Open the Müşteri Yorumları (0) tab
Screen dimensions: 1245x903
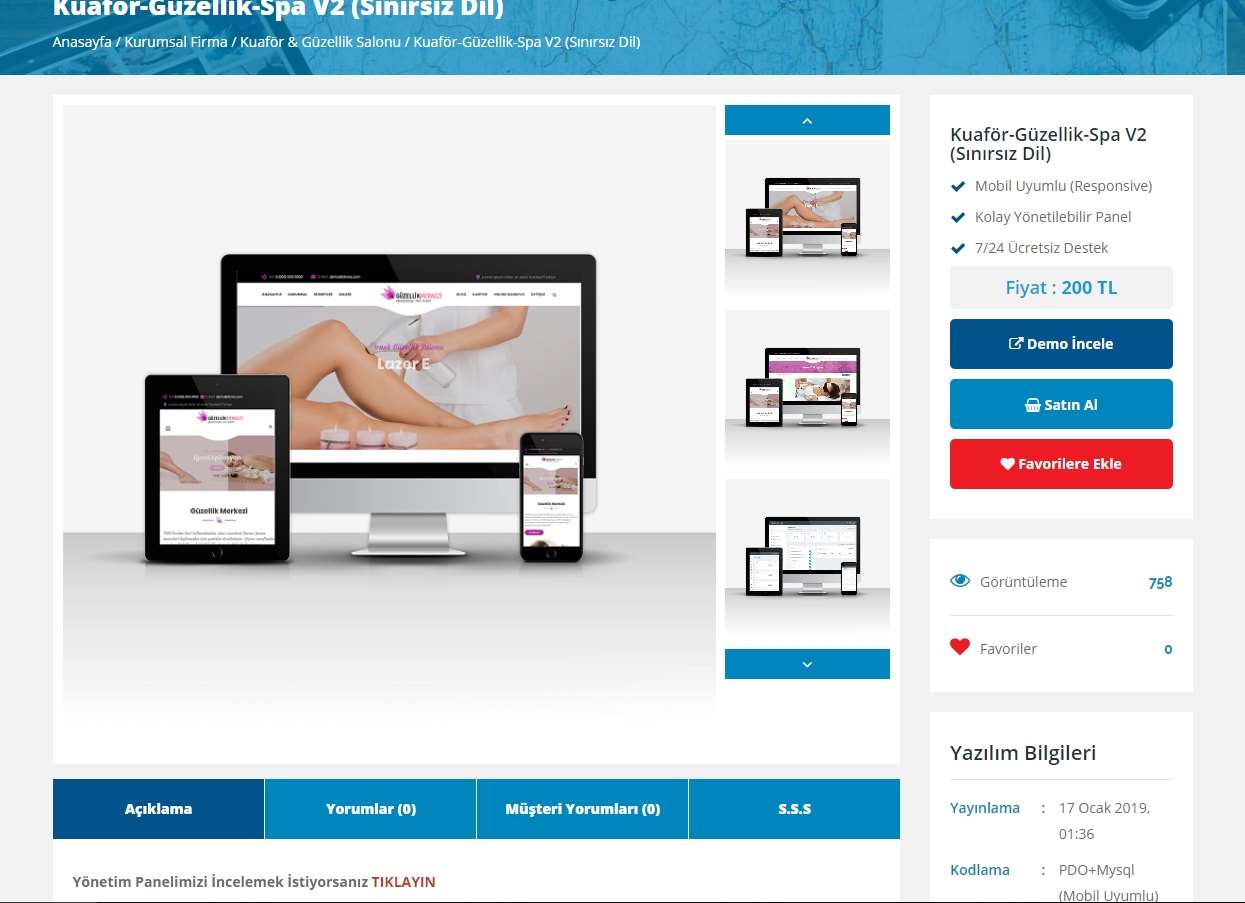coord(582,809)
